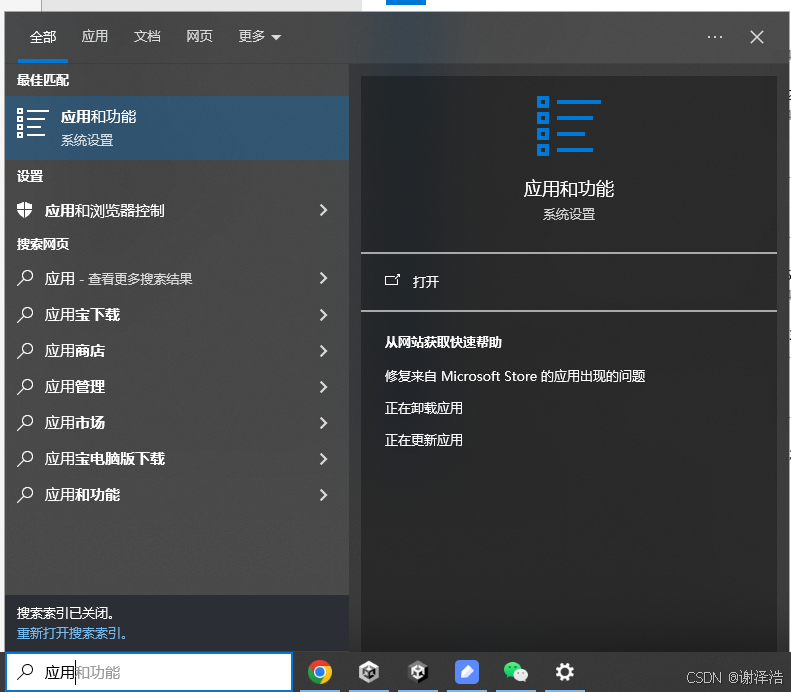
Task: Click search icon next to 应用宝下载
Action: 25,314
